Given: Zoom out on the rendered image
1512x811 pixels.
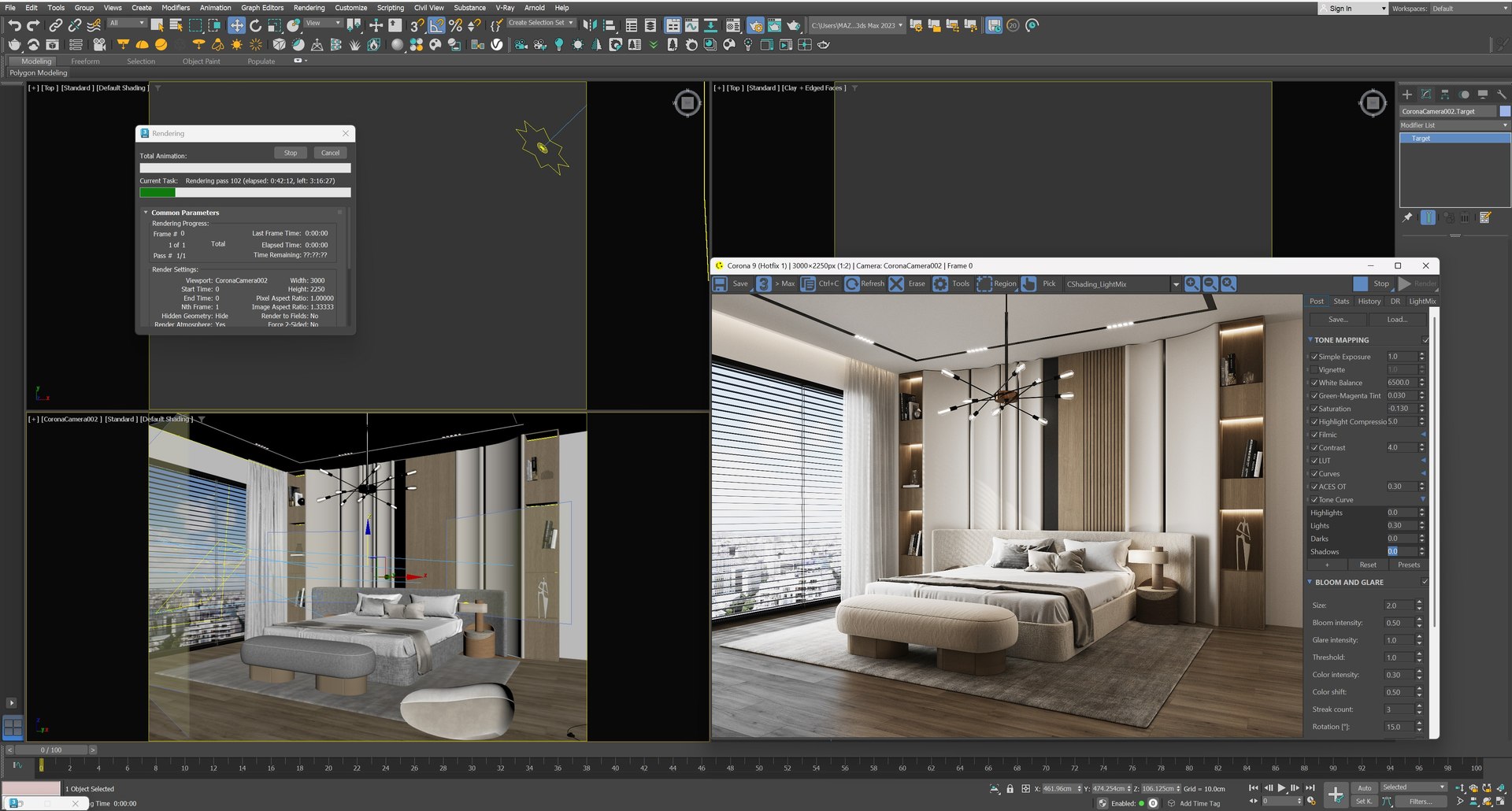Looking at the screenshot, I should (1210, 284).
